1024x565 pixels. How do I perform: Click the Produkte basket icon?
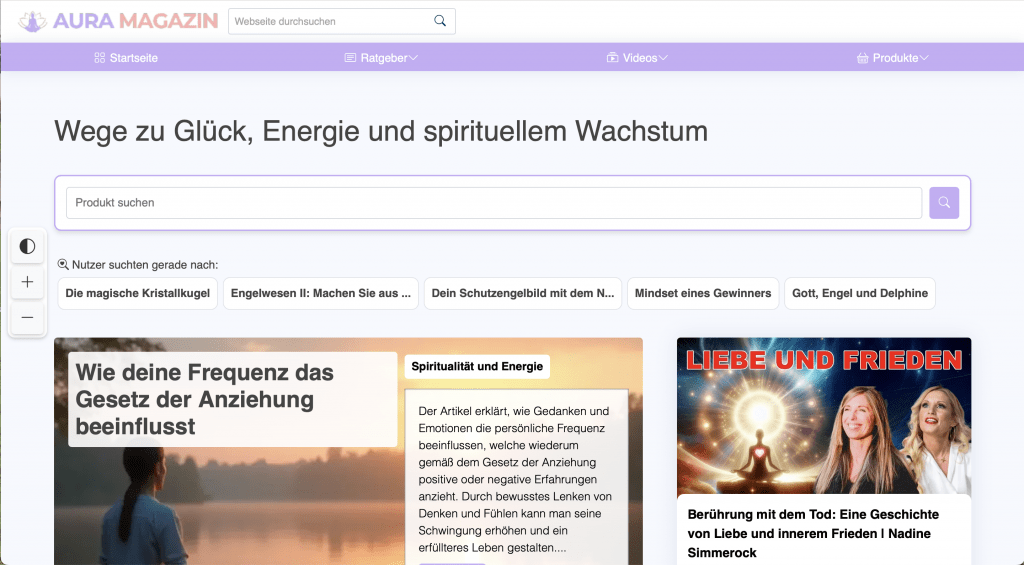coord(862,58)
